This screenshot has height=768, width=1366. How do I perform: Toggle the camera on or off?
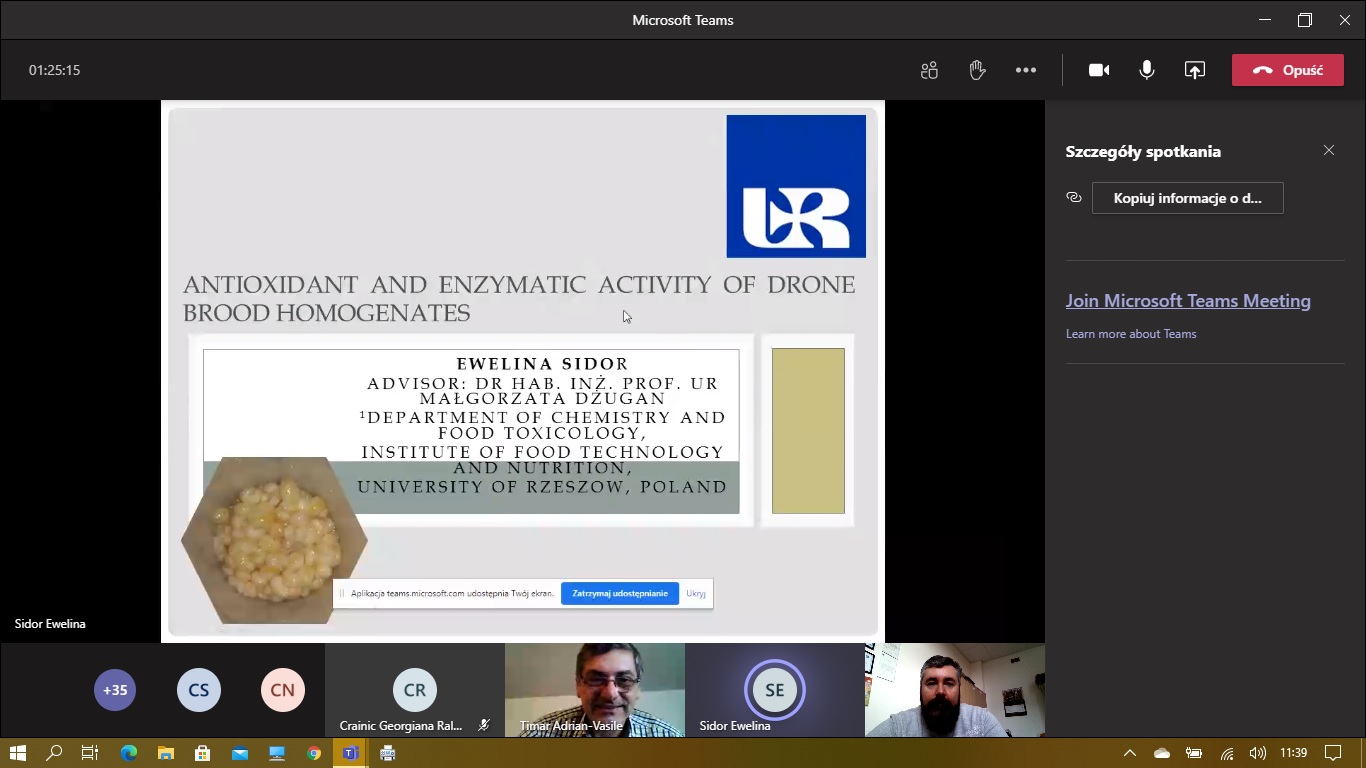pyautogui.click(x=1099, y=70)
